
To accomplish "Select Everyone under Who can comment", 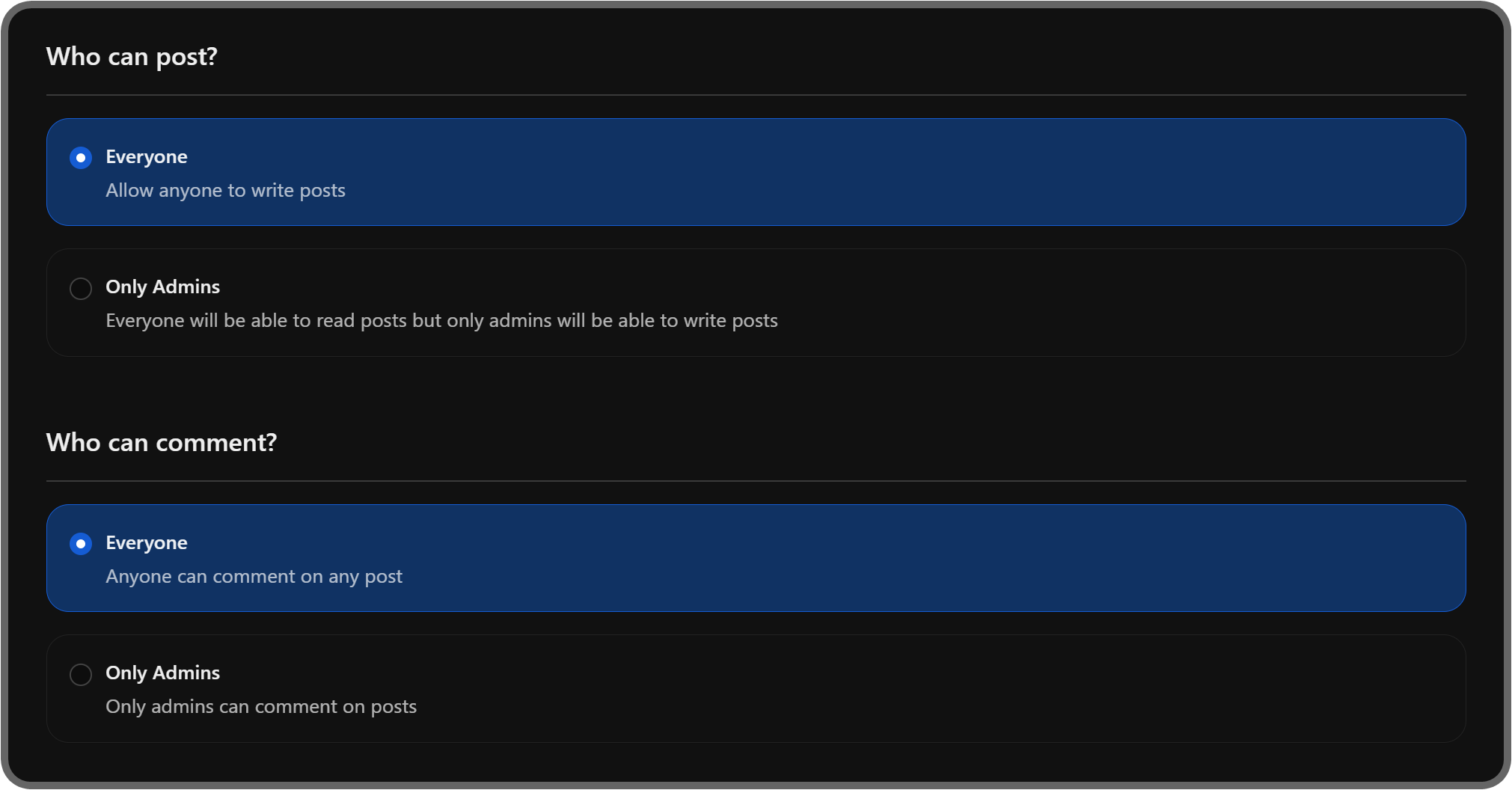I will point(81,544).
